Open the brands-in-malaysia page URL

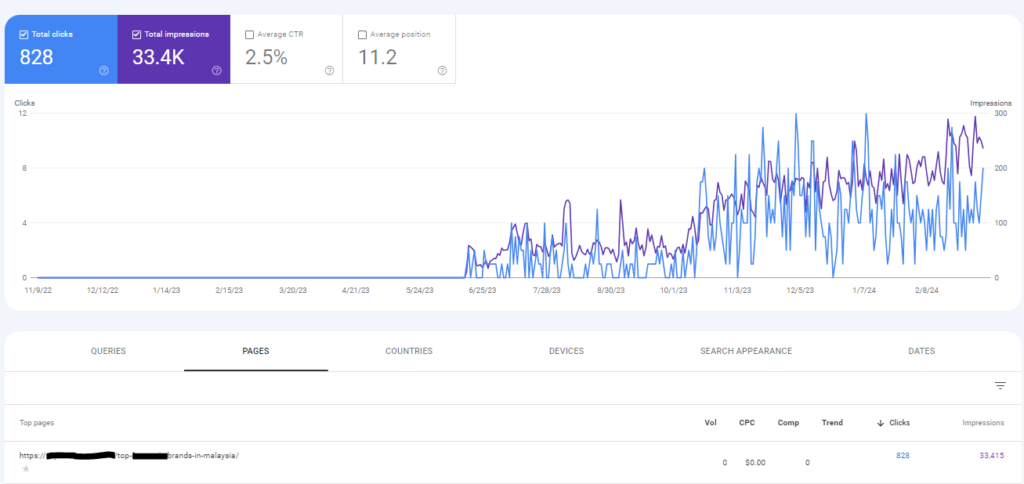point(130,456)
